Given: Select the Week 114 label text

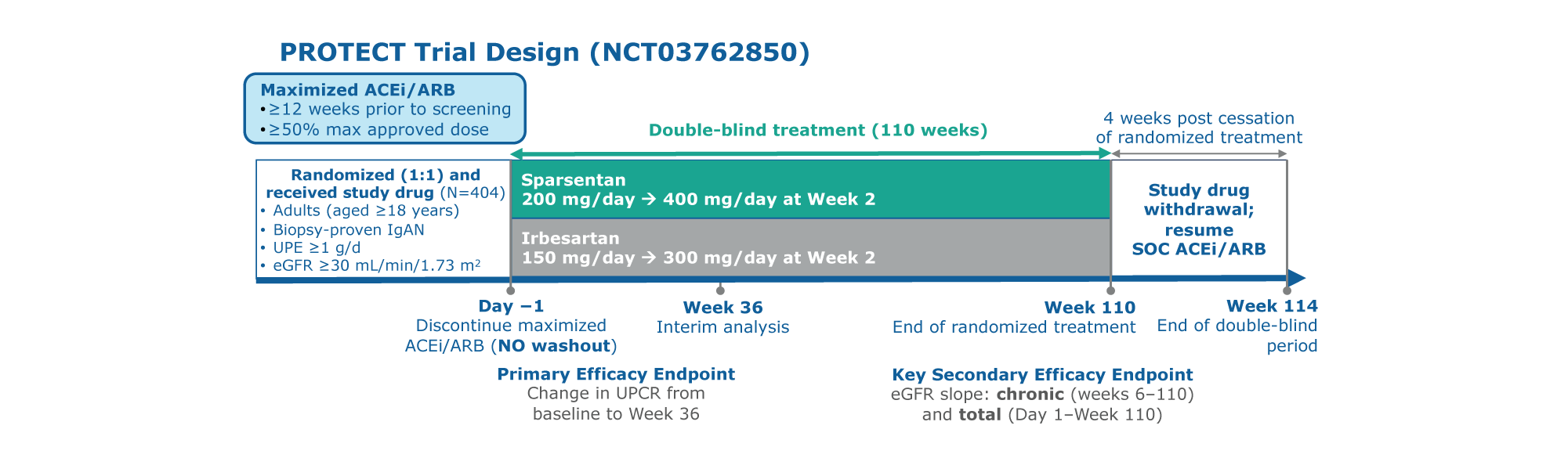Looking at the screenshot, I should pyautogui.click(x=1271, y=306).
